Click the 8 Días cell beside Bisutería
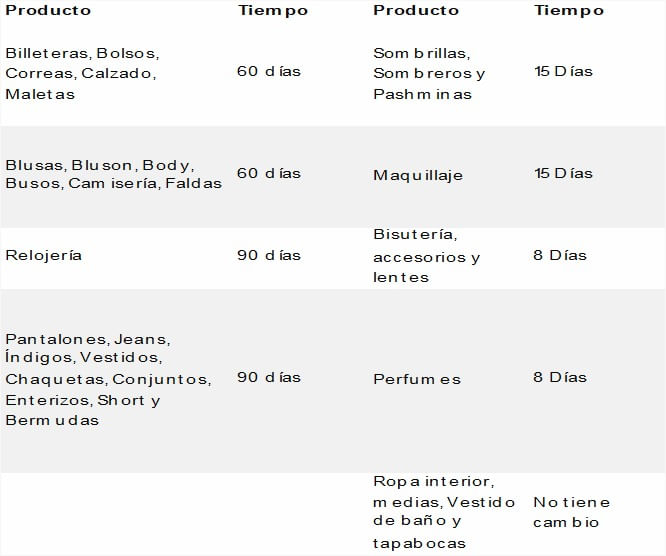Image resolution: width=666 pixels, height=556 pixels. [x=560, y=255]
